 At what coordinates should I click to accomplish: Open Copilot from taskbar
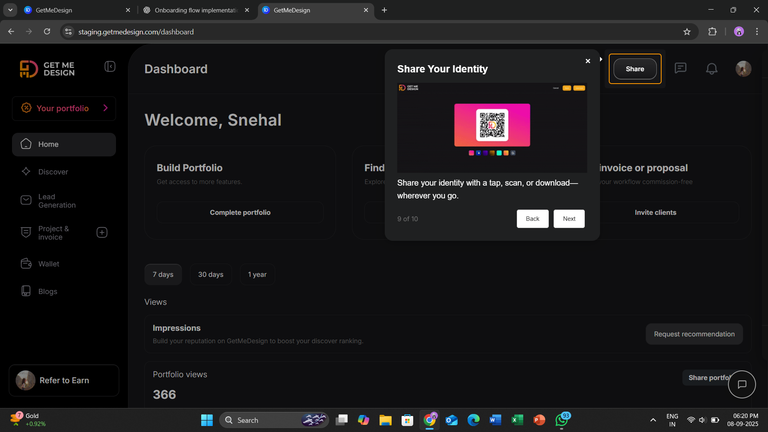363,420
